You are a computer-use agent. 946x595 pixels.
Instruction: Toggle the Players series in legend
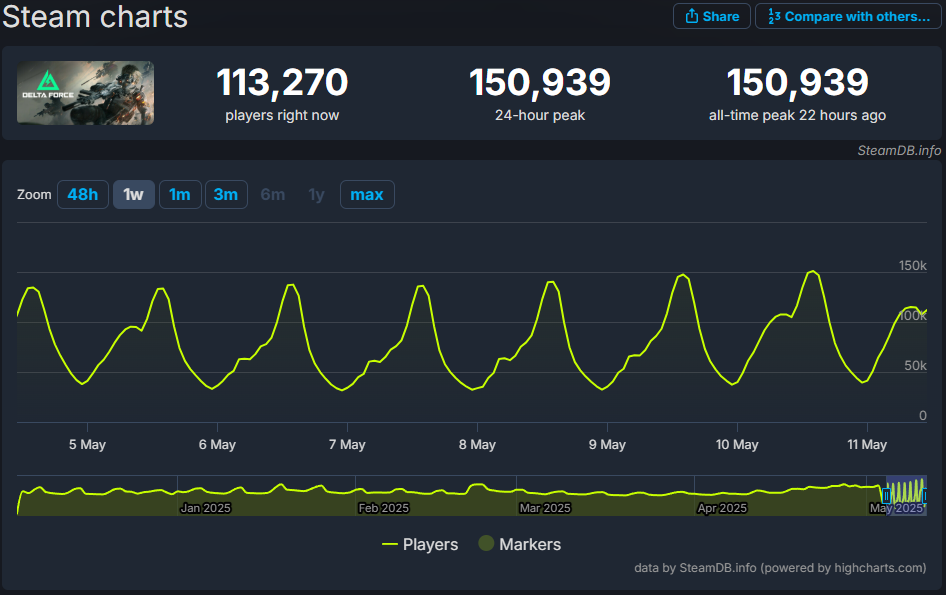420,544
